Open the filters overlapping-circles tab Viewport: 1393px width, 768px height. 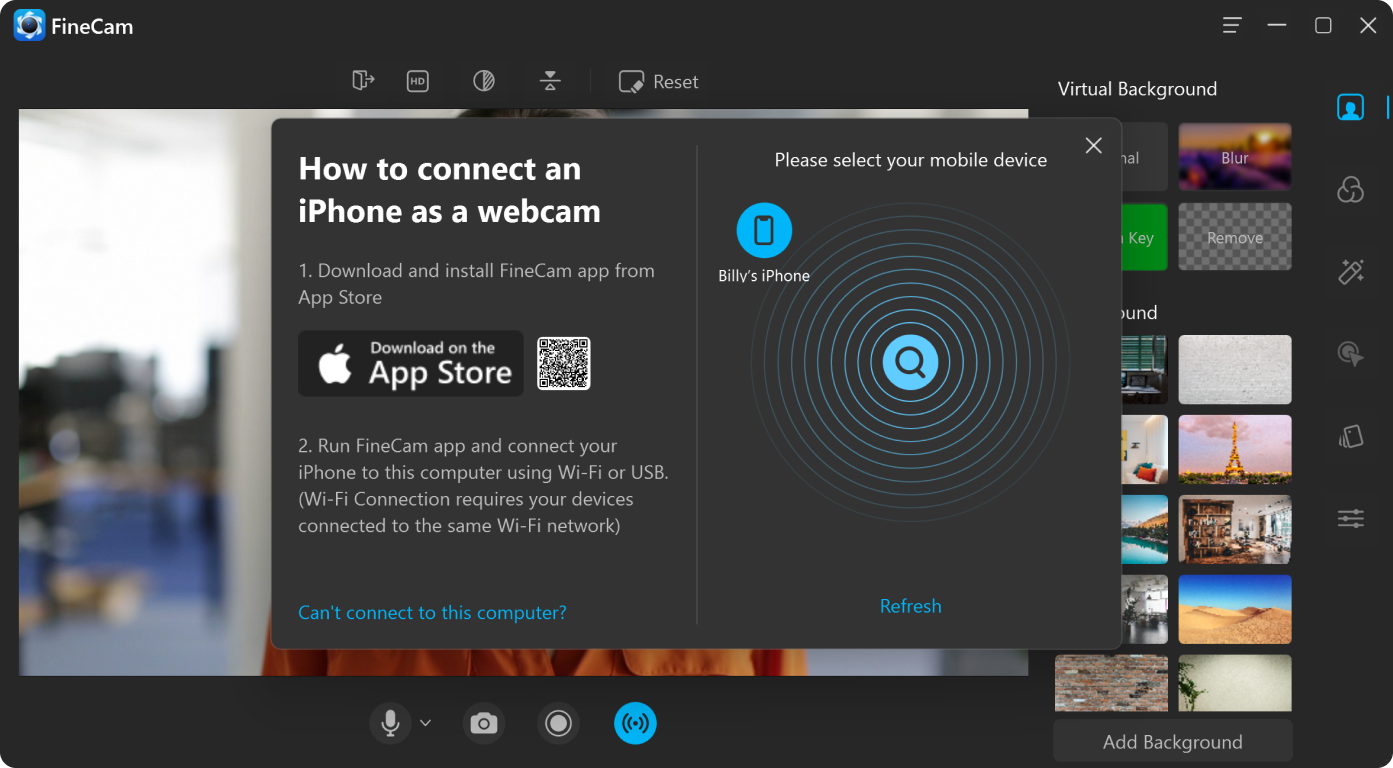(1350, 189)
